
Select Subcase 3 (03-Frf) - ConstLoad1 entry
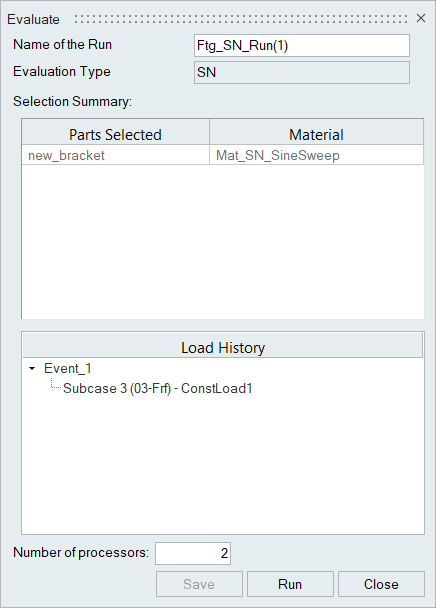[158, 388]
